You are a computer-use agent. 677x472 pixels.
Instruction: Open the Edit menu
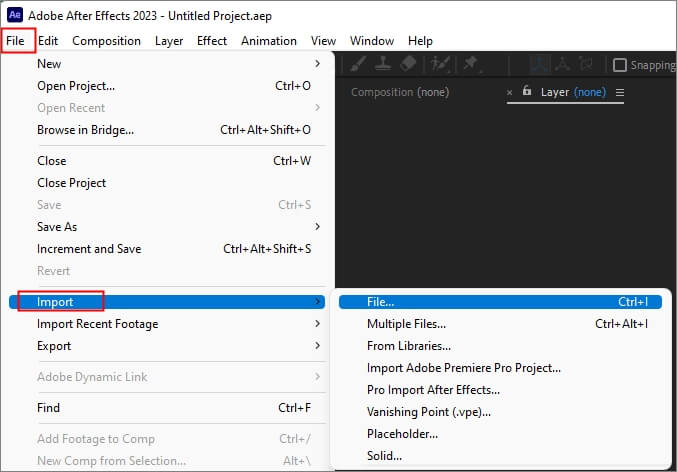[47, 41]
